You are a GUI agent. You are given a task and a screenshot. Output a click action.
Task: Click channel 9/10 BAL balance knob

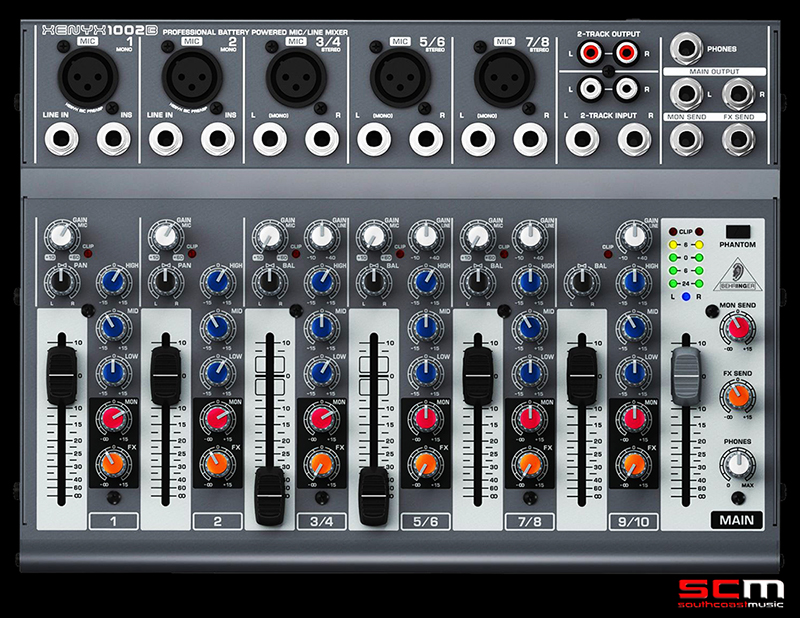pyautogui.click(x=582, y=282)
